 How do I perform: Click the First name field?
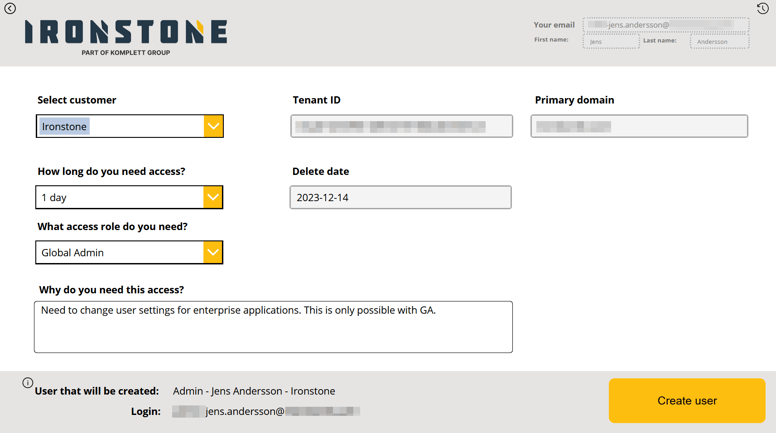tap(611, 42)
